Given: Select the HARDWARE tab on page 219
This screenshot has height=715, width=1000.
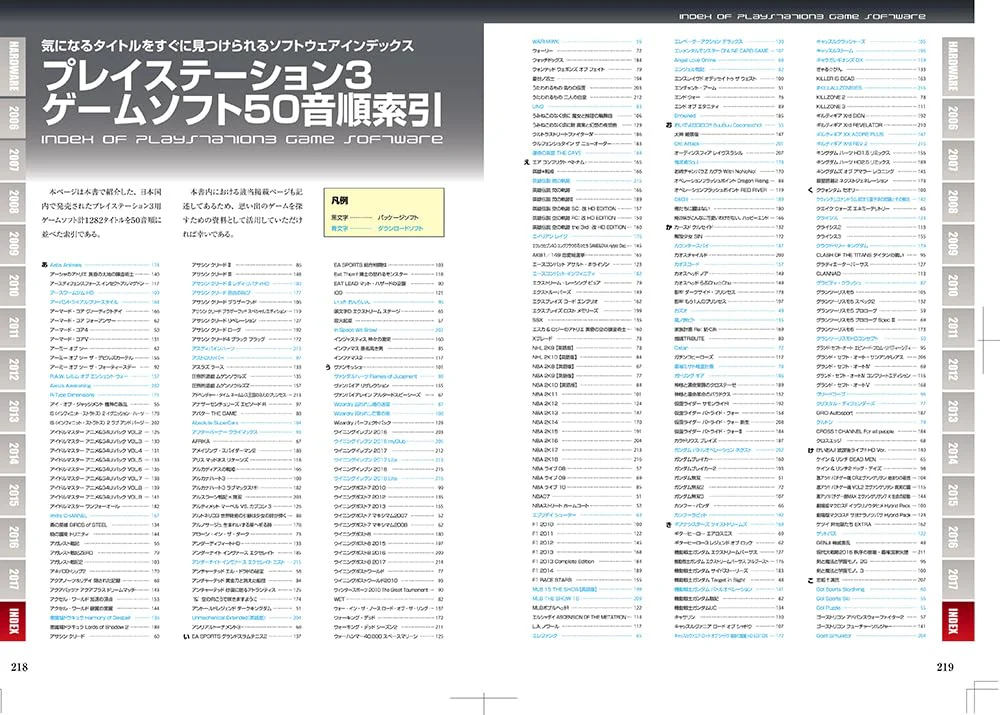Looking at the screenshot, I should (958, 66).
